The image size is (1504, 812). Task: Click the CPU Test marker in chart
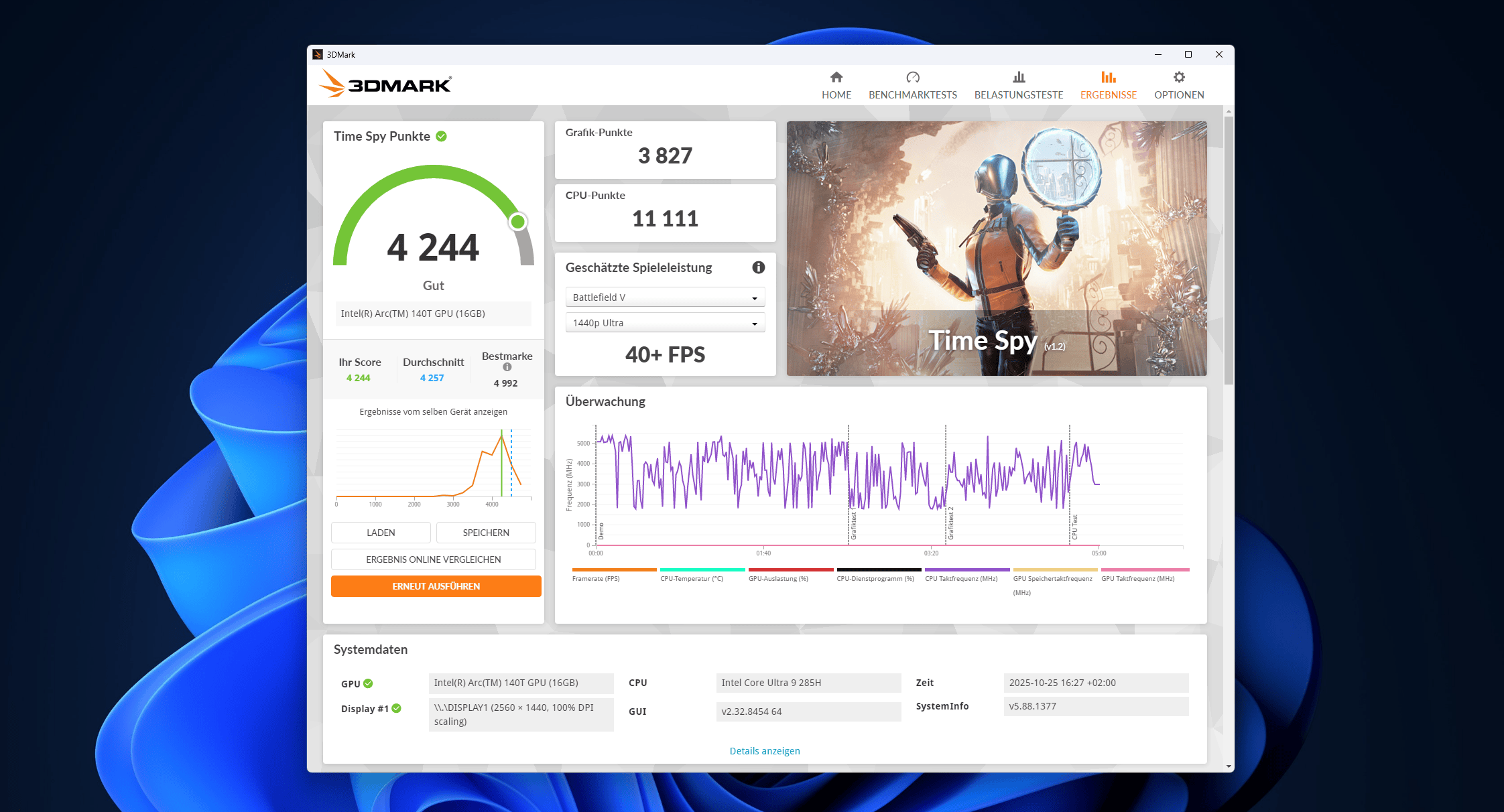1074,527
